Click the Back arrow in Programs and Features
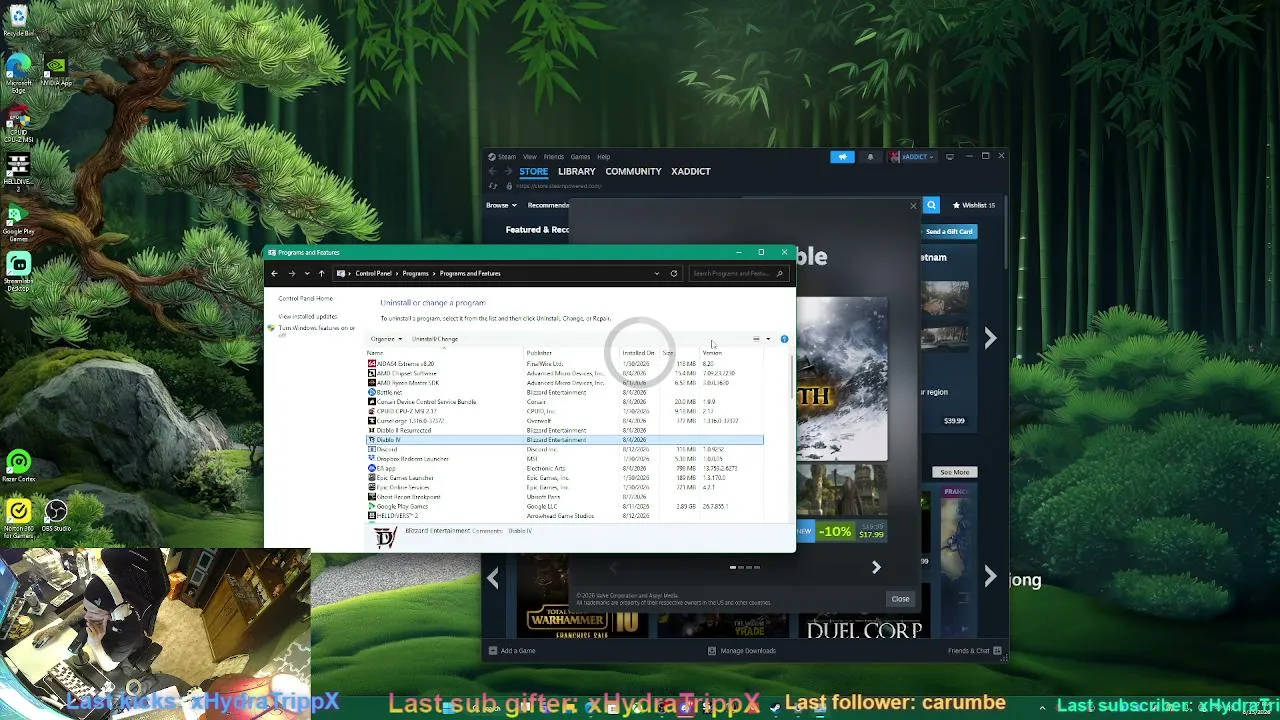The height and width of the screenshot is (720, 1280). [274, 273]
